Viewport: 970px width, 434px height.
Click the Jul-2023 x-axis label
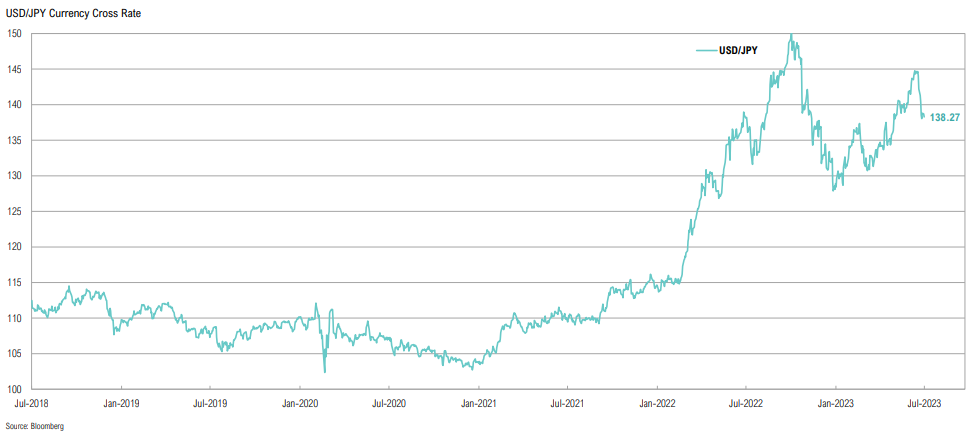923,404
